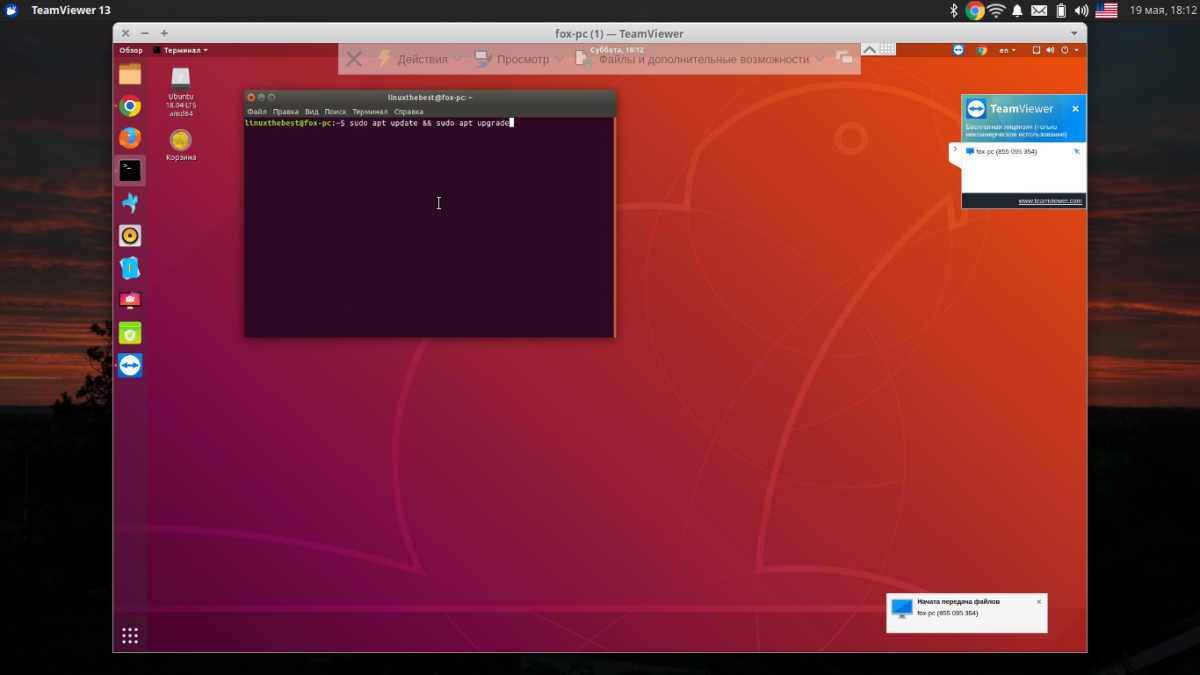Click the Корзина trash icon on the desktop
This screenshot has height=675, width=1200.
point(181,141)
